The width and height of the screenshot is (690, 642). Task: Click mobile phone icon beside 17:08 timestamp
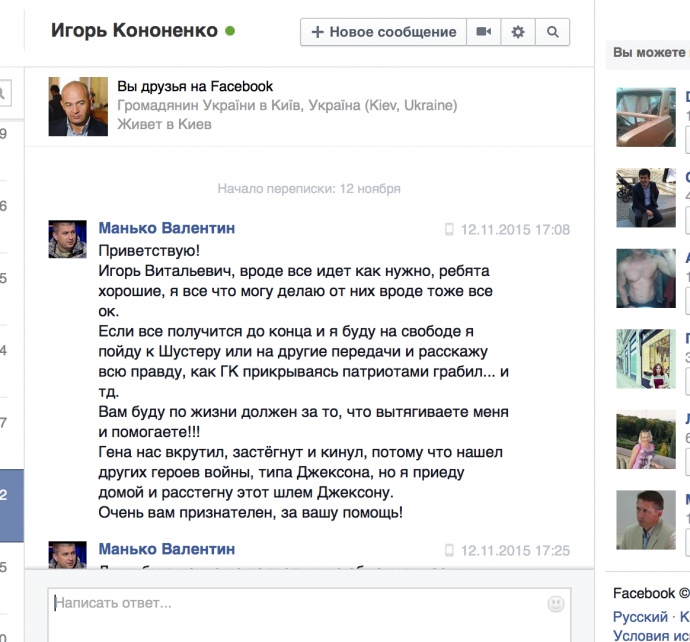[449, 229]
